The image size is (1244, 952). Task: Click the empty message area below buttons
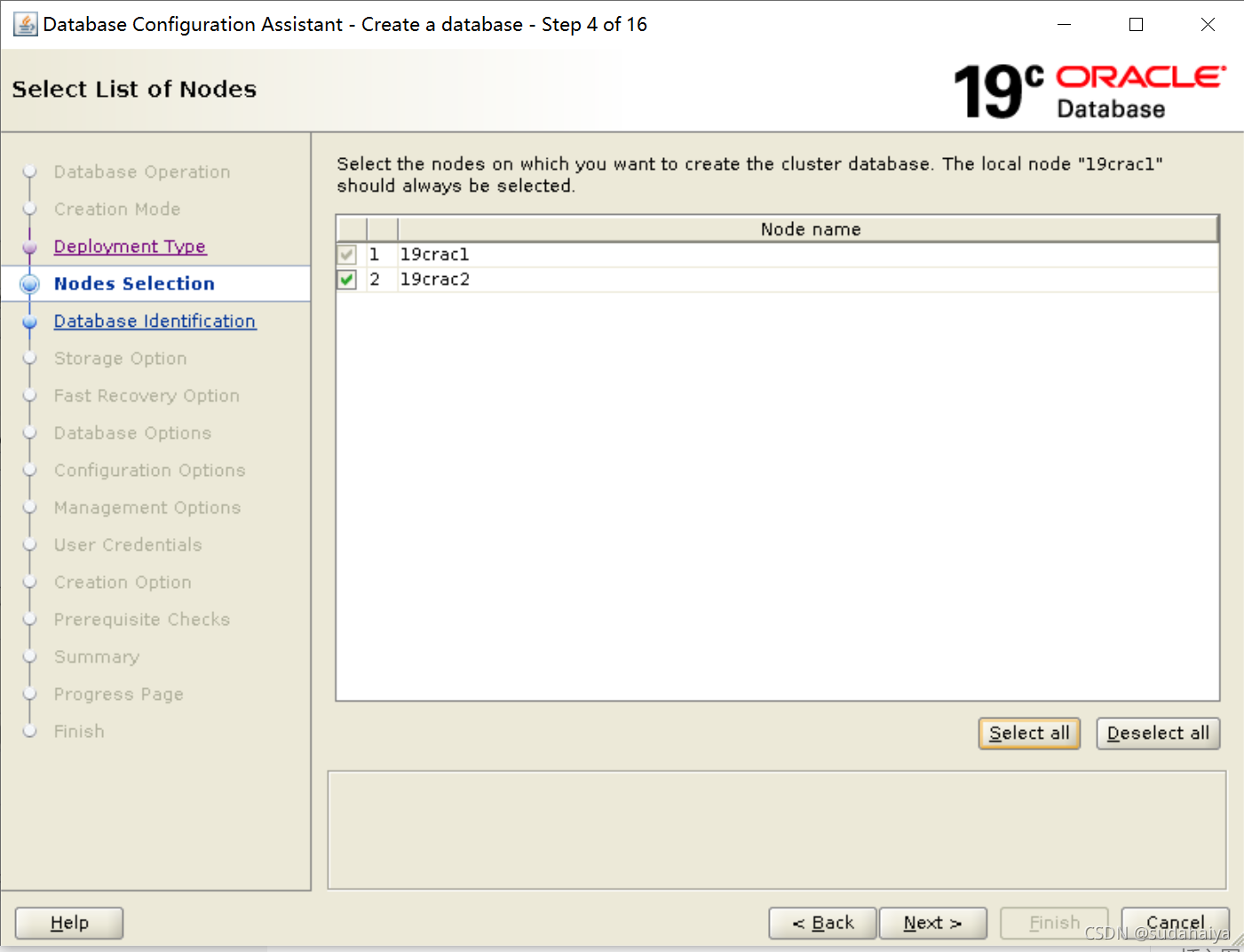coord(777,830)
